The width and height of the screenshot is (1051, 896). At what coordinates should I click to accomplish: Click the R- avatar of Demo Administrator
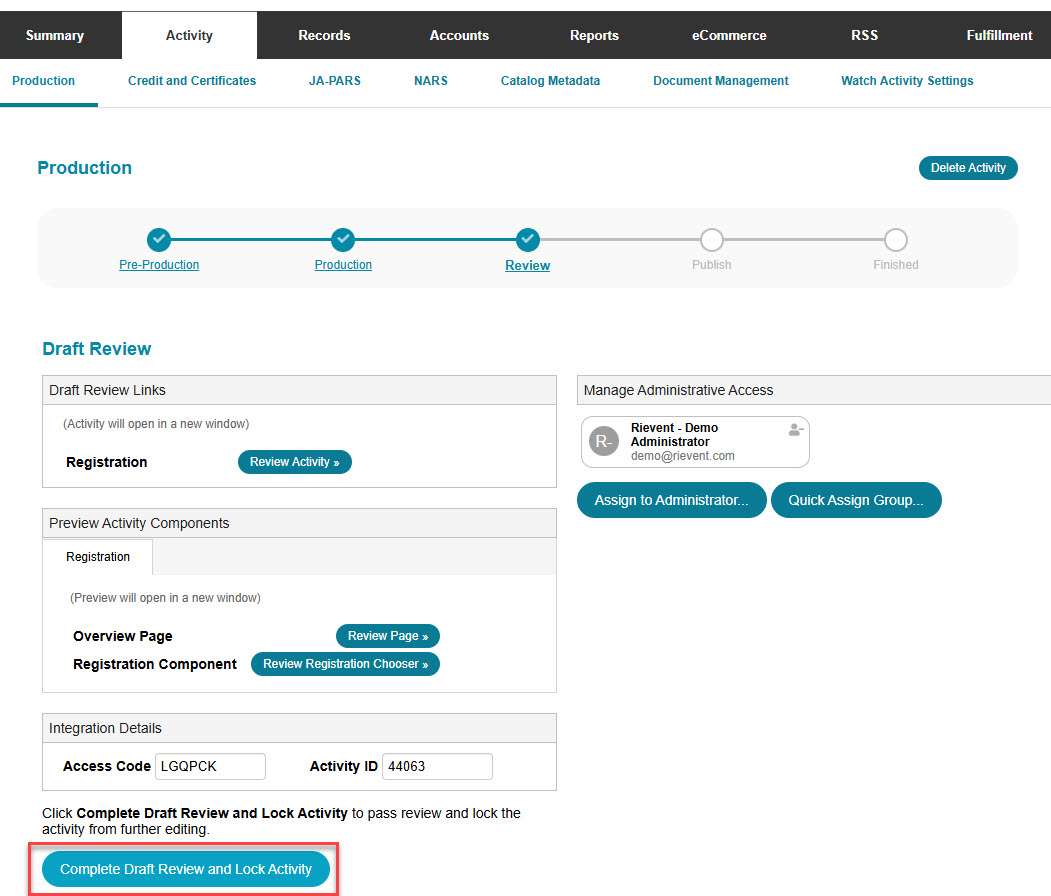coord(603,441)
